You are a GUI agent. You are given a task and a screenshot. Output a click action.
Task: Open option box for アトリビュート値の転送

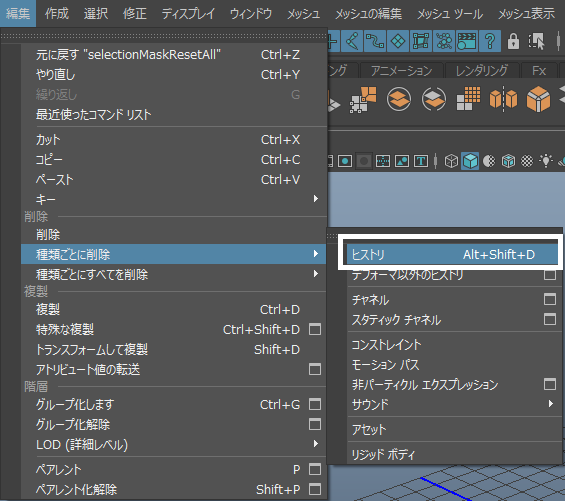tap(315, 369)
